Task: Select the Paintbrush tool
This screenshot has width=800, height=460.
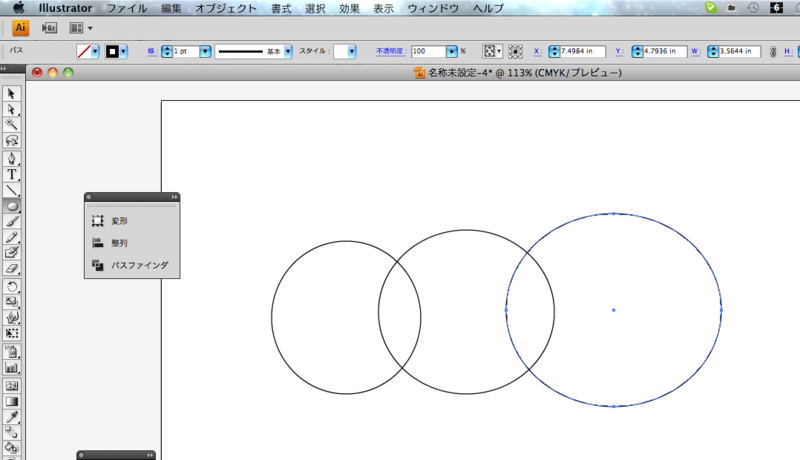Action: [x=12, y=221]
